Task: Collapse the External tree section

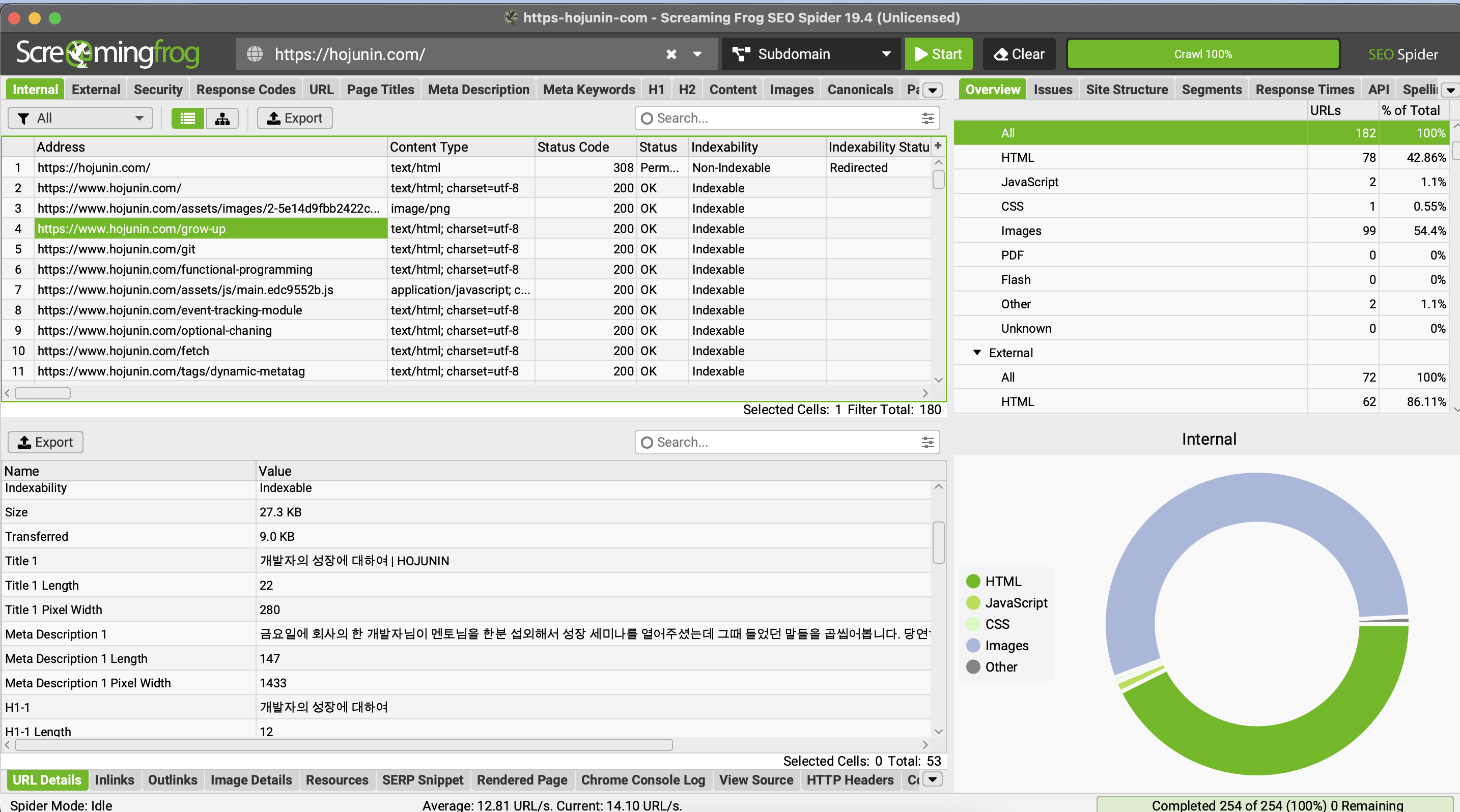Action: tap(977, 352)
